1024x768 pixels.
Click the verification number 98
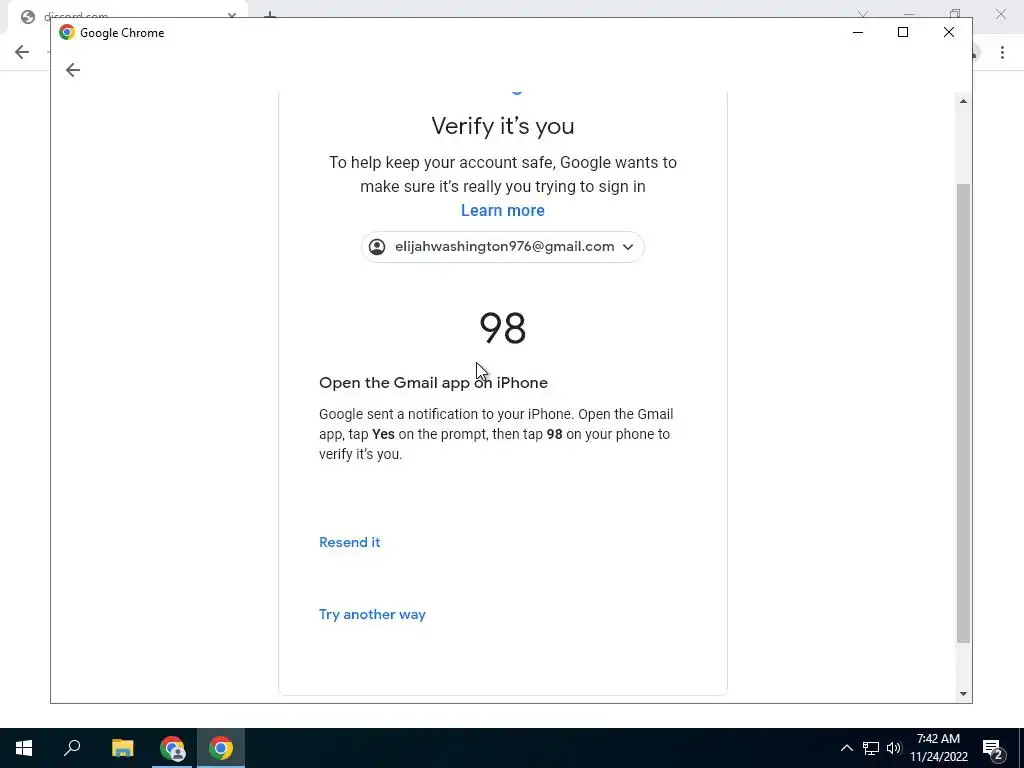(x=502, y=328)
